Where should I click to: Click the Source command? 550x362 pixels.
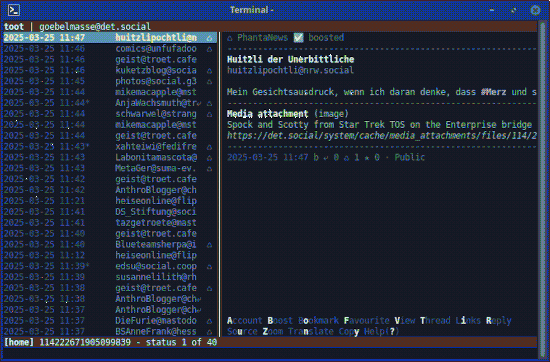click(242, 331)
